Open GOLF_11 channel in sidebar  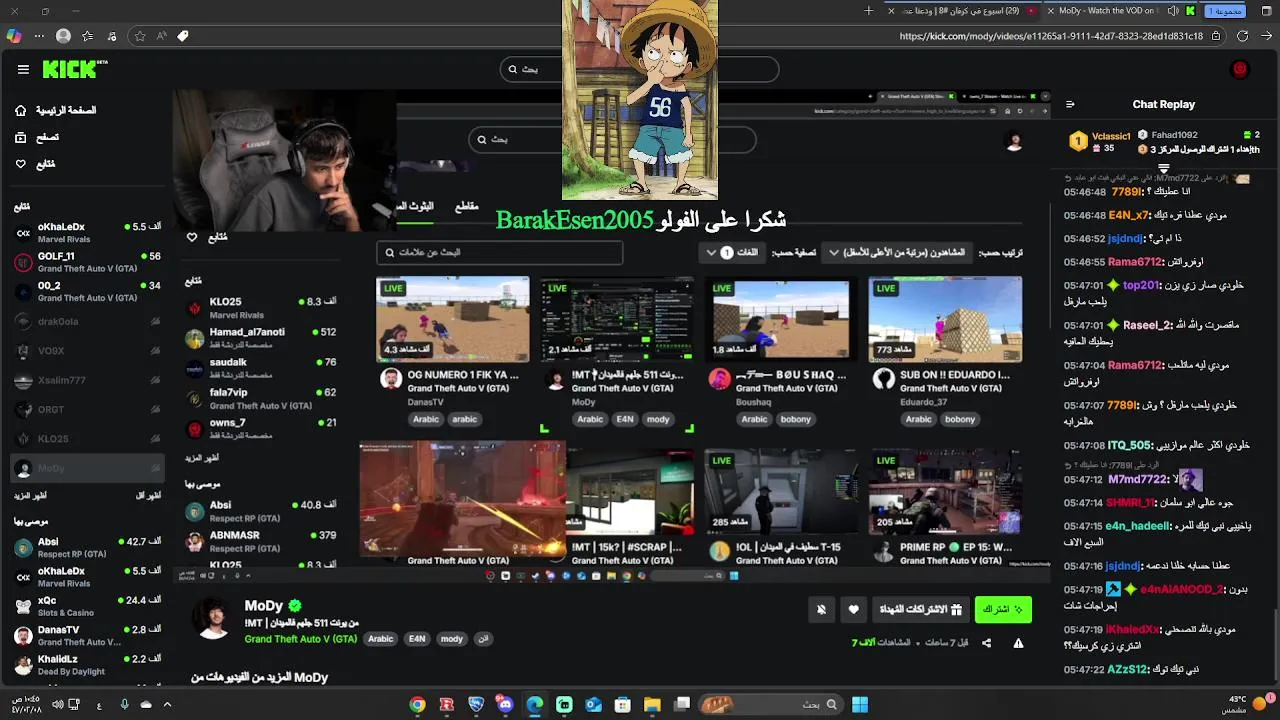tap(87, 262)
